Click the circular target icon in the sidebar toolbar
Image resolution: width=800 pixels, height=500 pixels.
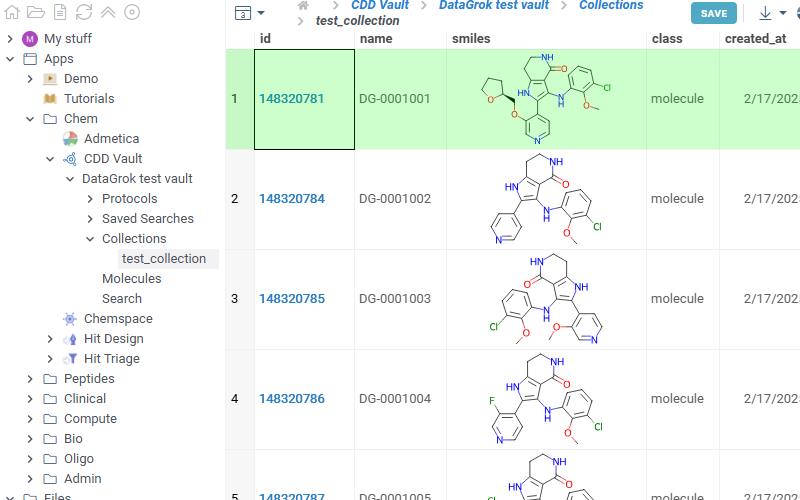point(132,12)
